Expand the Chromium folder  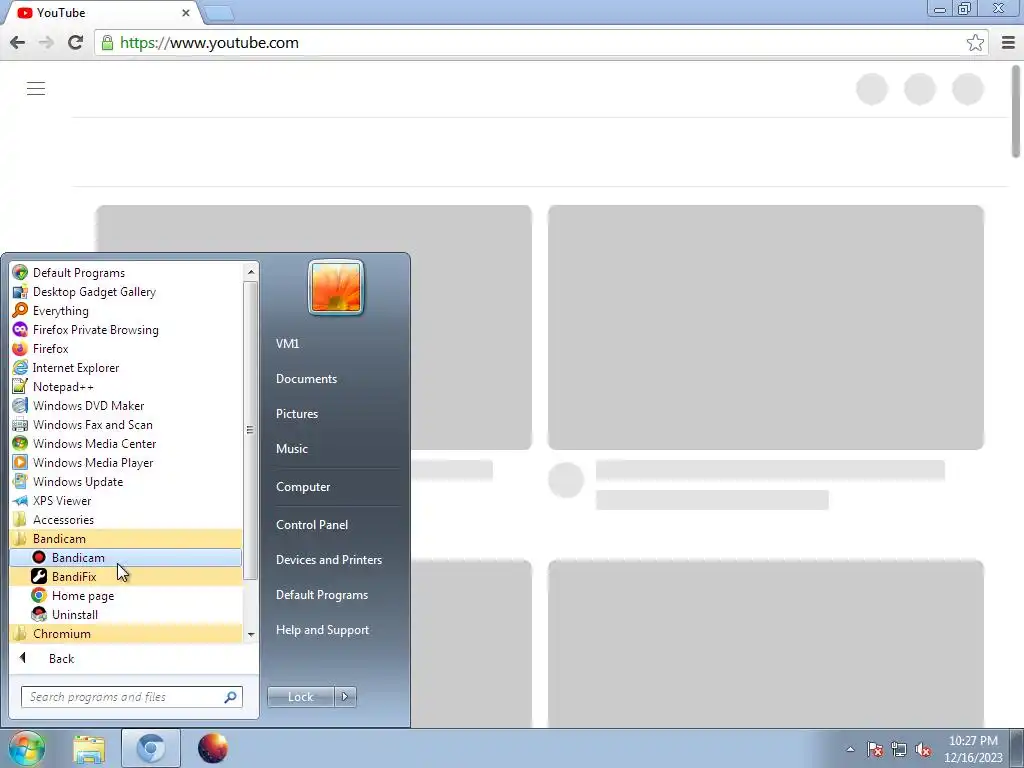click(x=125, y=633)
